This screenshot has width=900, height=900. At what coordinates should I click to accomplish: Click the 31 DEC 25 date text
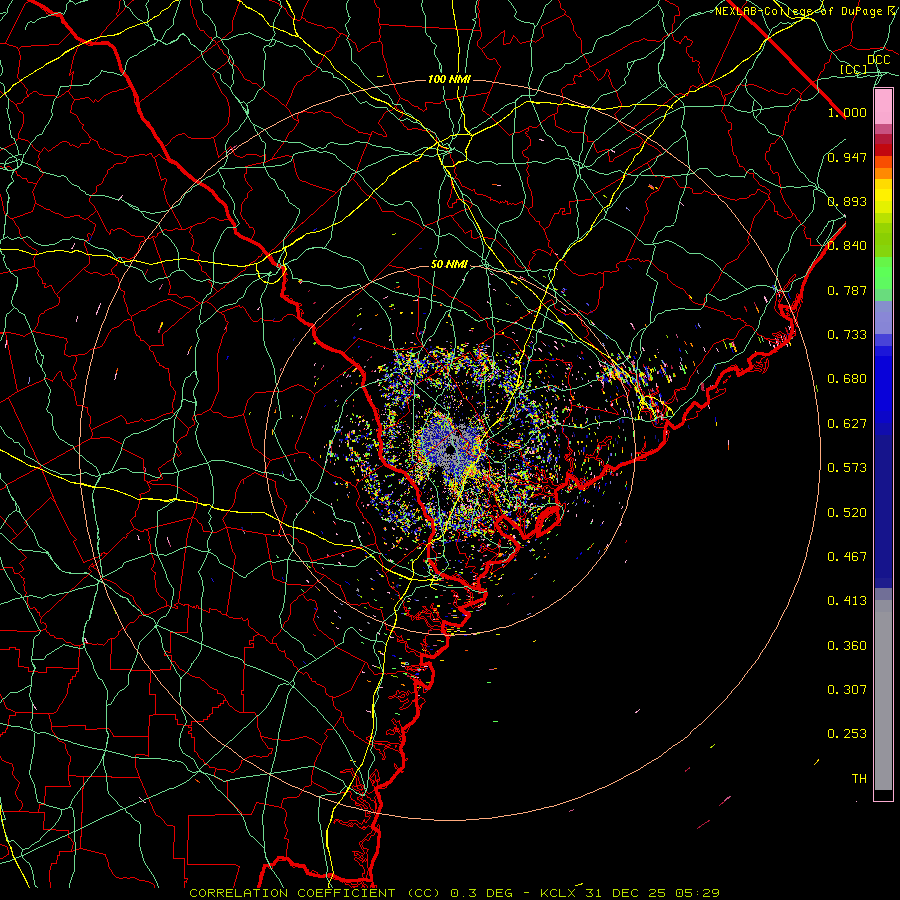625,893
